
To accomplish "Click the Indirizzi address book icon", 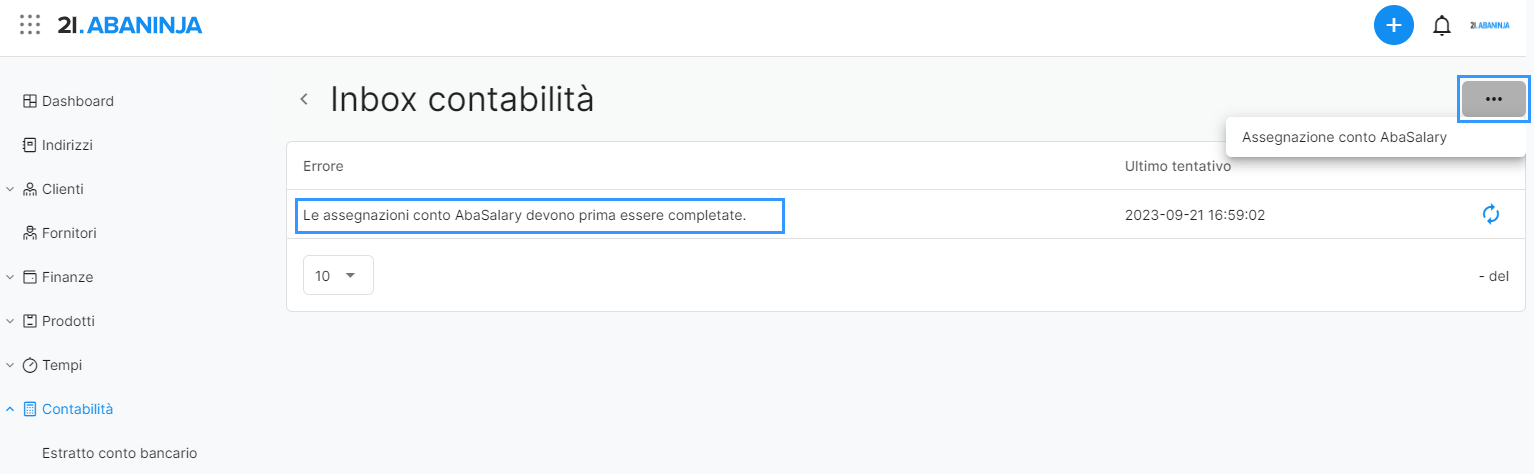I will tap(30, 145).
